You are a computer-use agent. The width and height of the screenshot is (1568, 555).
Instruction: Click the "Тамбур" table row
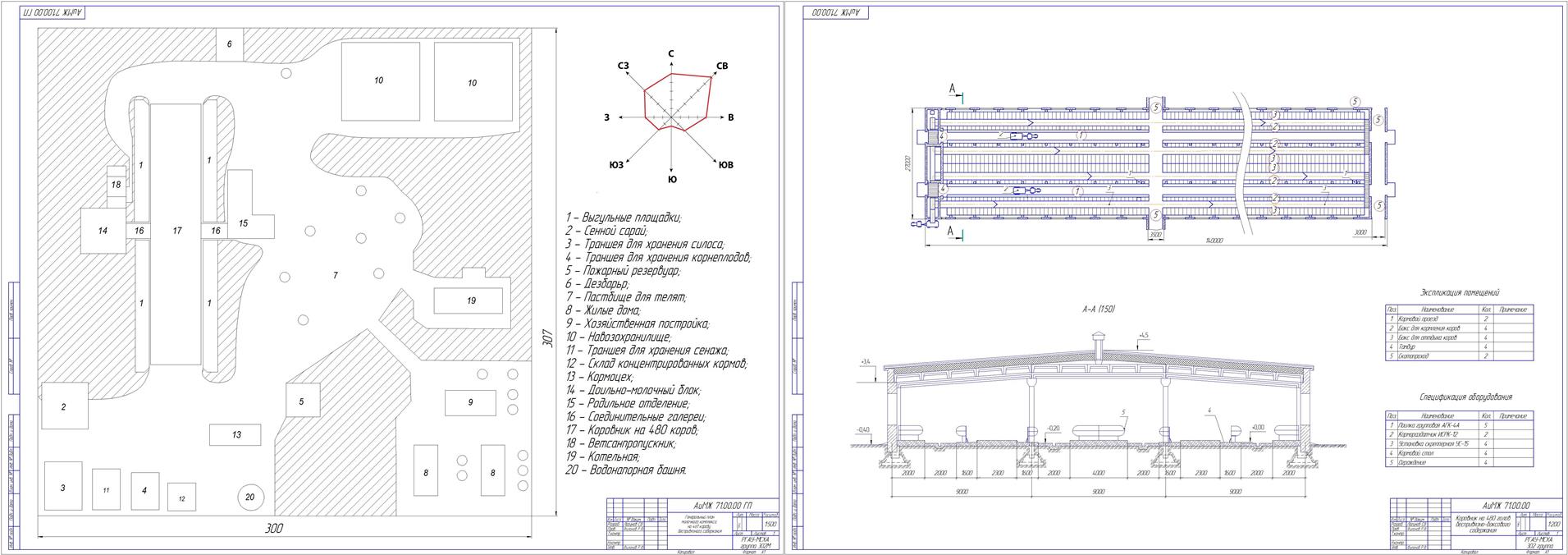[x=1460, y=347]
